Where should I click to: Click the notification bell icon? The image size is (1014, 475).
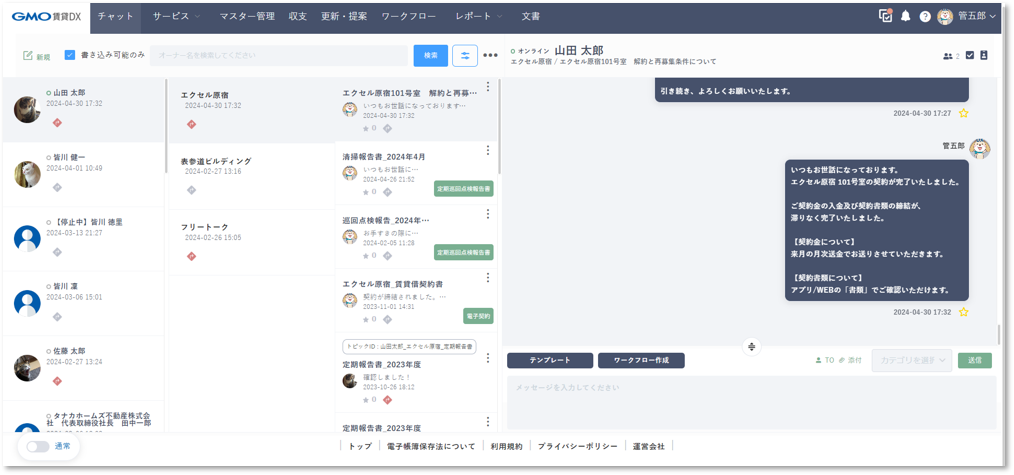click(906, 17)
